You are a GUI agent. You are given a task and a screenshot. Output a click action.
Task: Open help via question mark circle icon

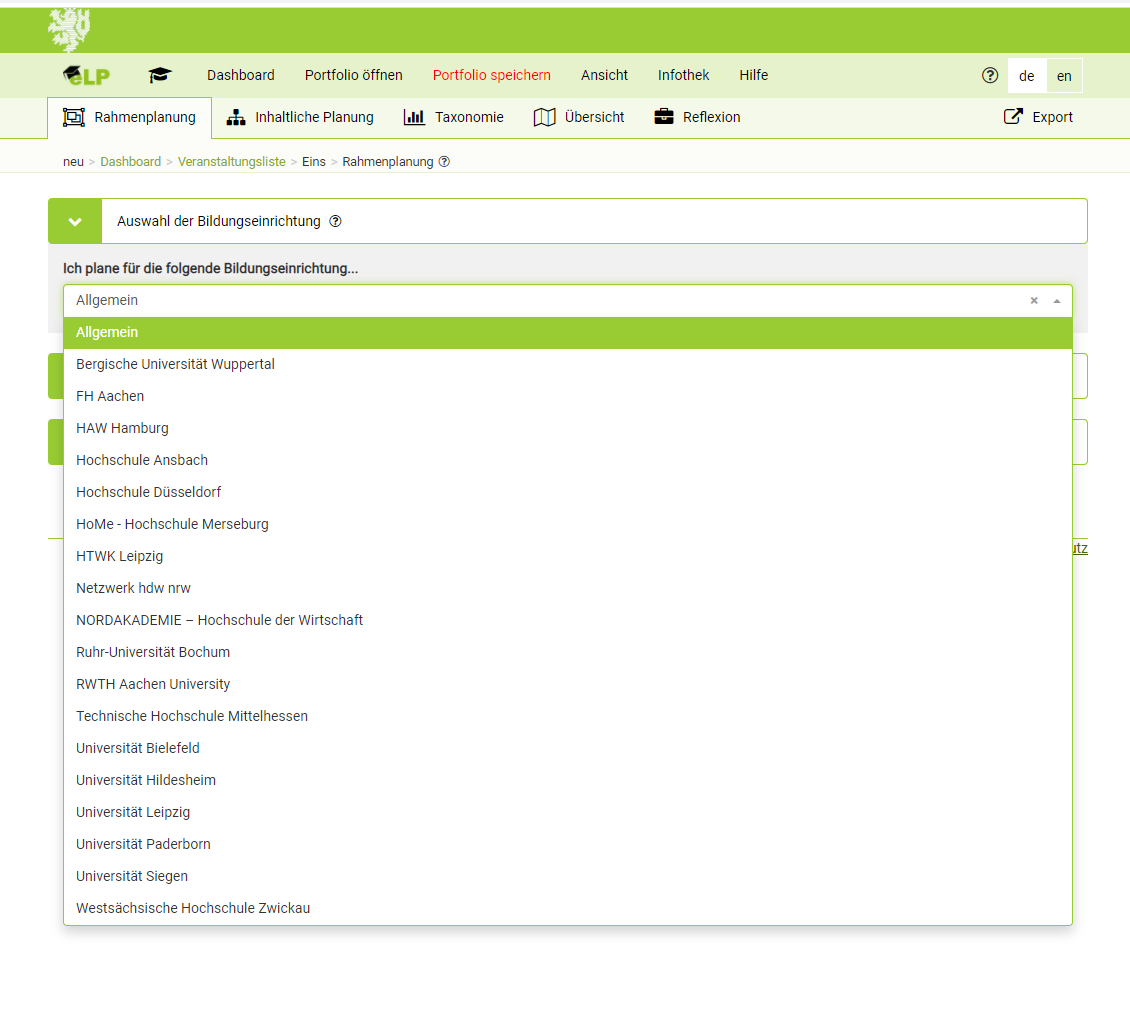[990, 75]
